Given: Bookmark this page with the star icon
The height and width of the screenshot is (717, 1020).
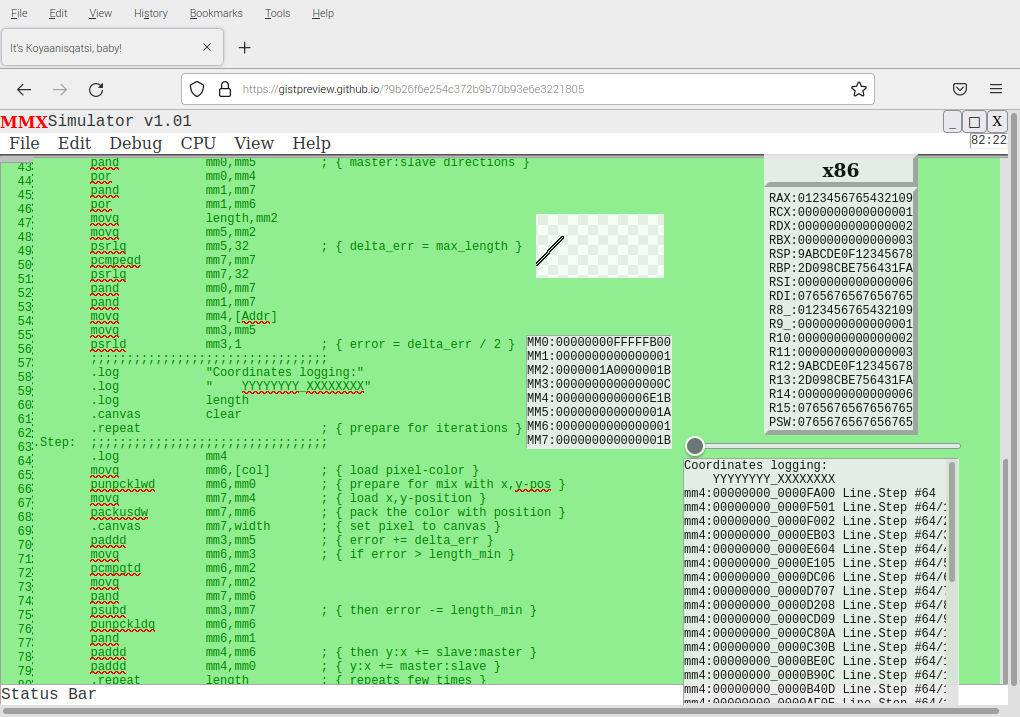Looking at the screenshot, I should tap(858, 89).
